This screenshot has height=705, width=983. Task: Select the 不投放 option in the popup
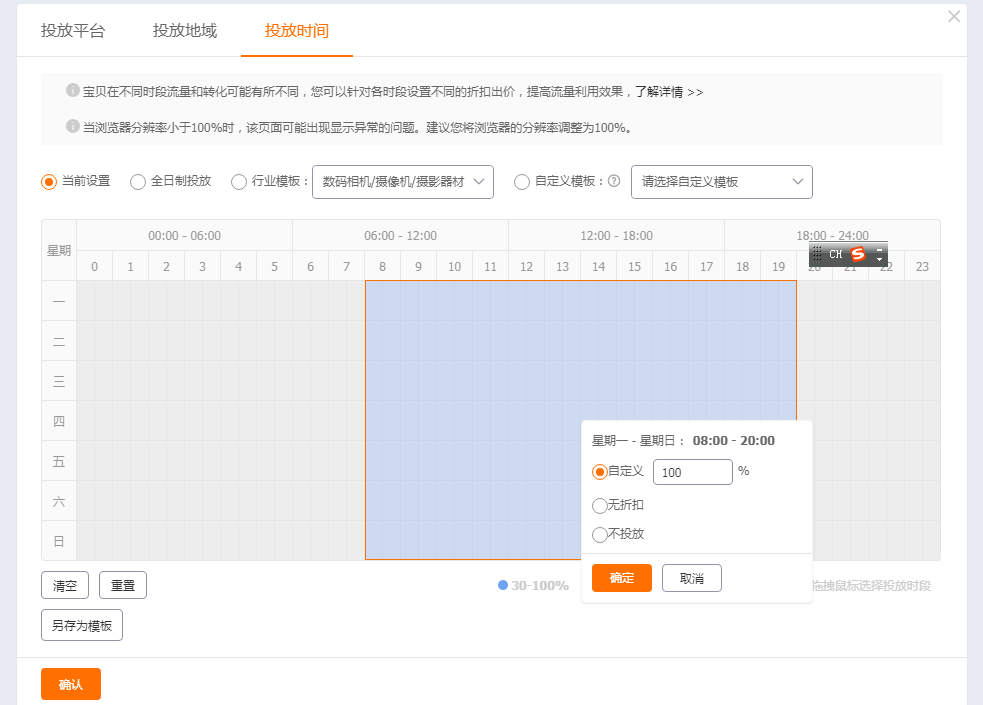coord(600,533)
